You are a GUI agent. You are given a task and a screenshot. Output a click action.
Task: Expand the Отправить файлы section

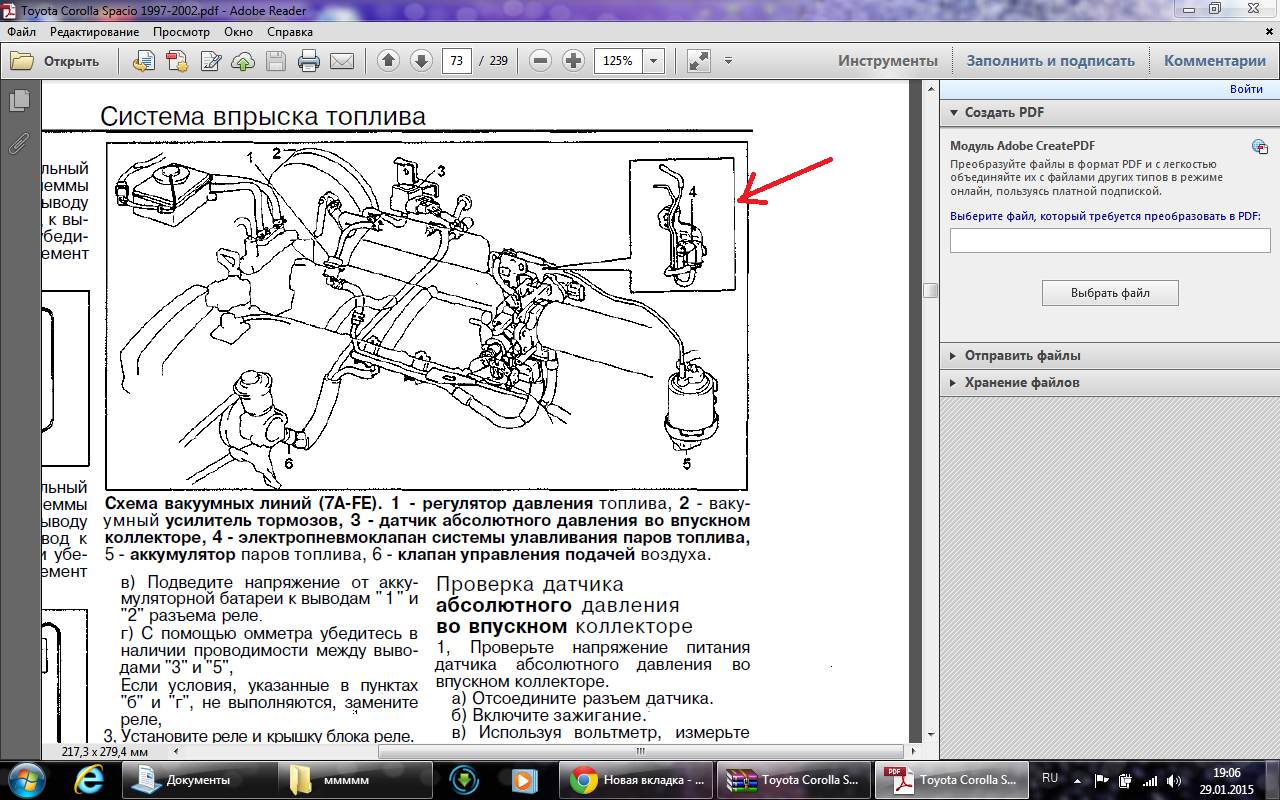pyautogui.click(x=954, y=356)
